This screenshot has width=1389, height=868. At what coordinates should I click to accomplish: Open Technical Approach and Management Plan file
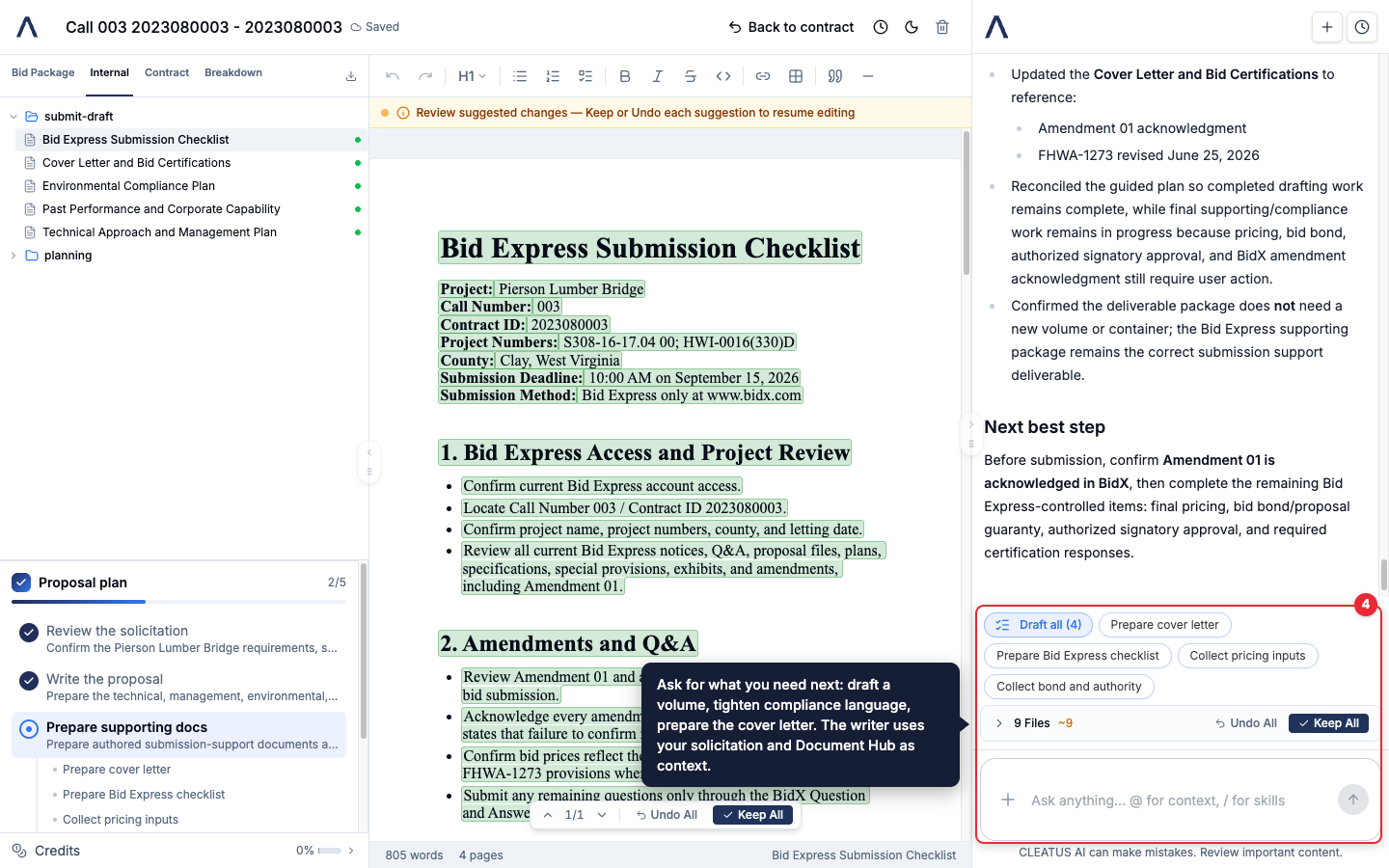point(190,232)
